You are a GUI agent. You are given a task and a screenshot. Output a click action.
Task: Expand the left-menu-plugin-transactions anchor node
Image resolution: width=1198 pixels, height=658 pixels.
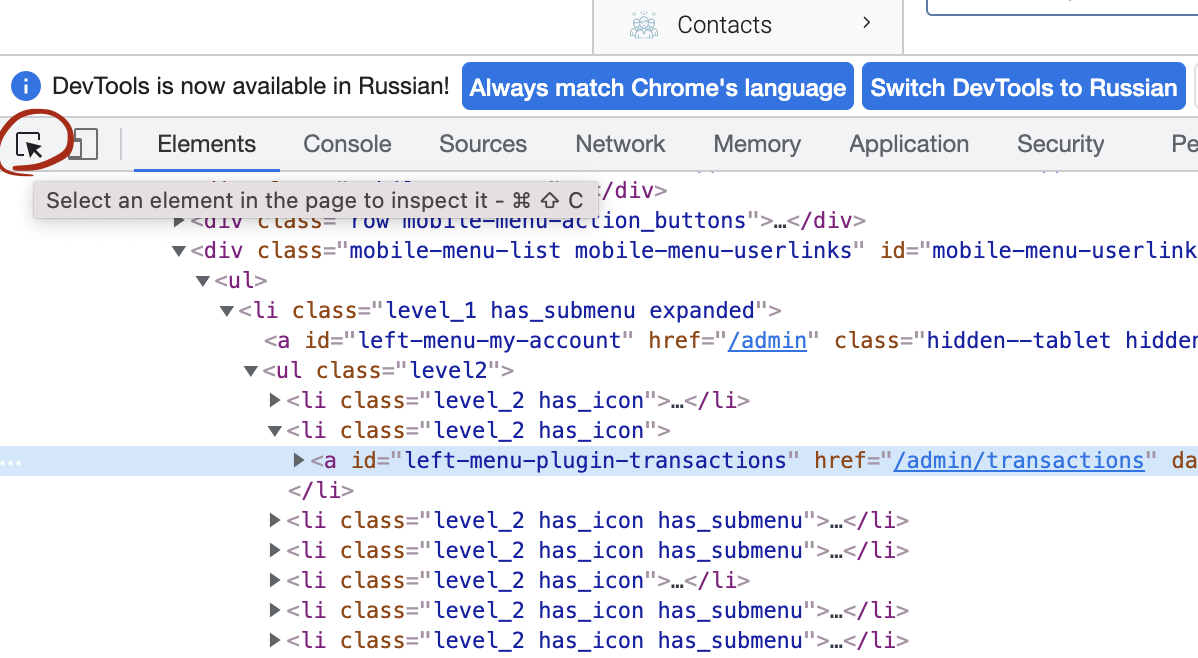pyautogui.click(x=299, y=461)
